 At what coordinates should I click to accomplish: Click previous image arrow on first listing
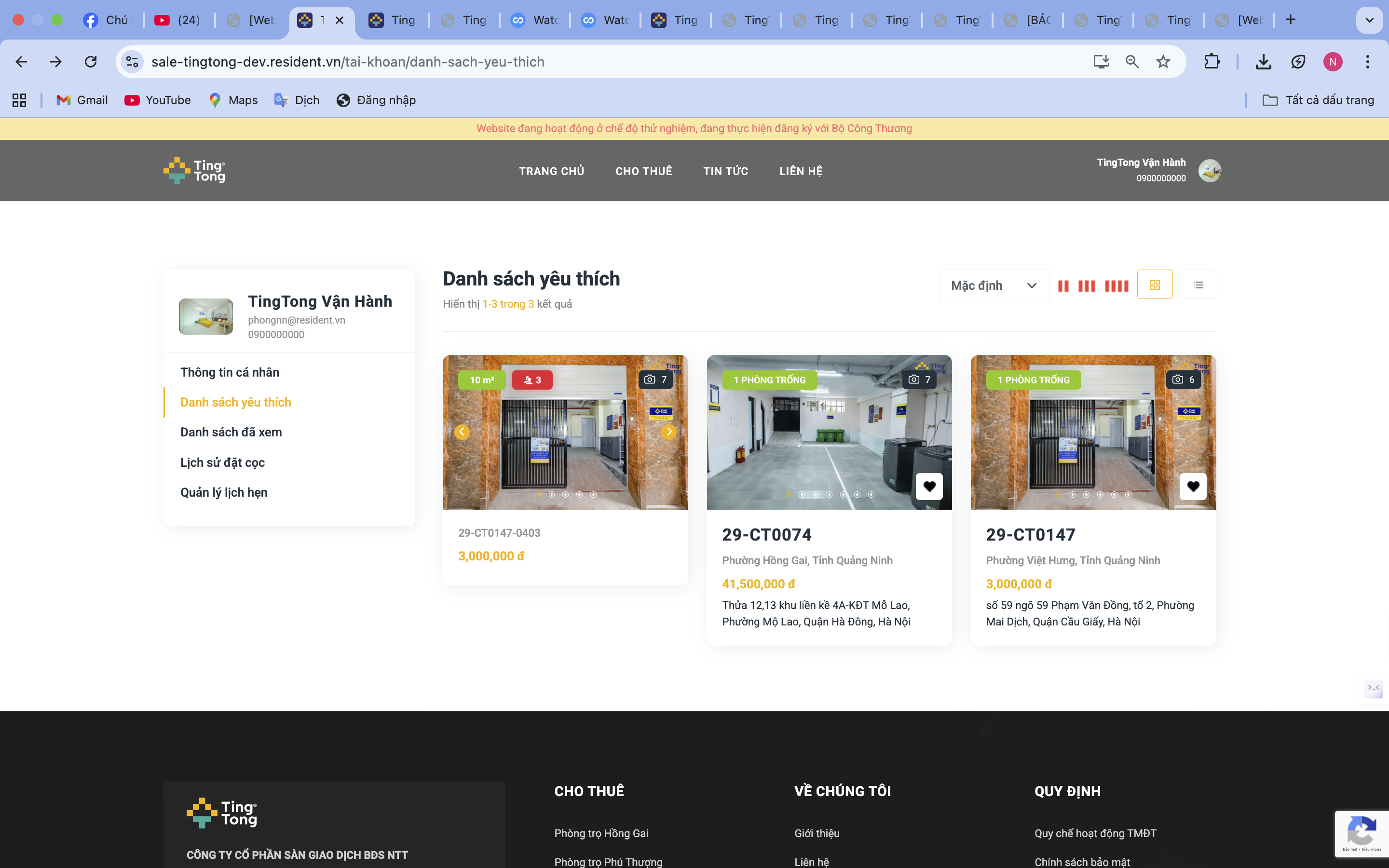(462, 432)
